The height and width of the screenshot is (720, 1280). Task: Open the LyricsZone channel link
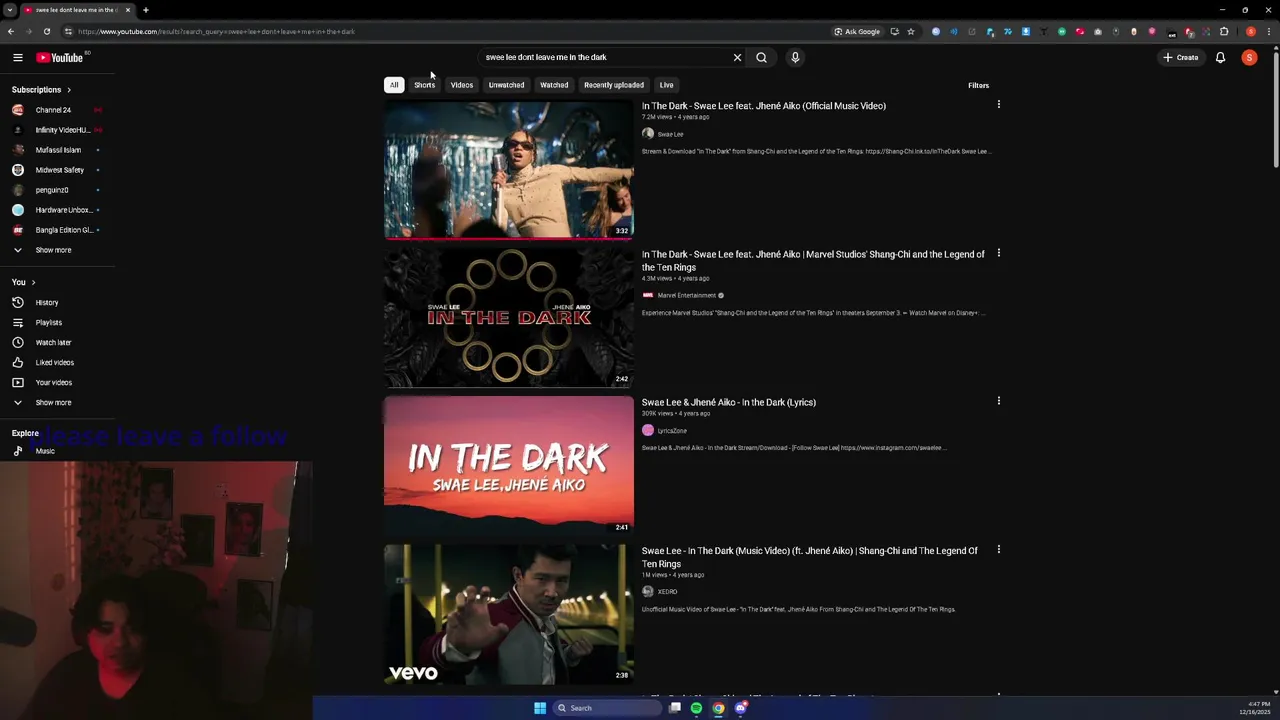click(672, 431)
